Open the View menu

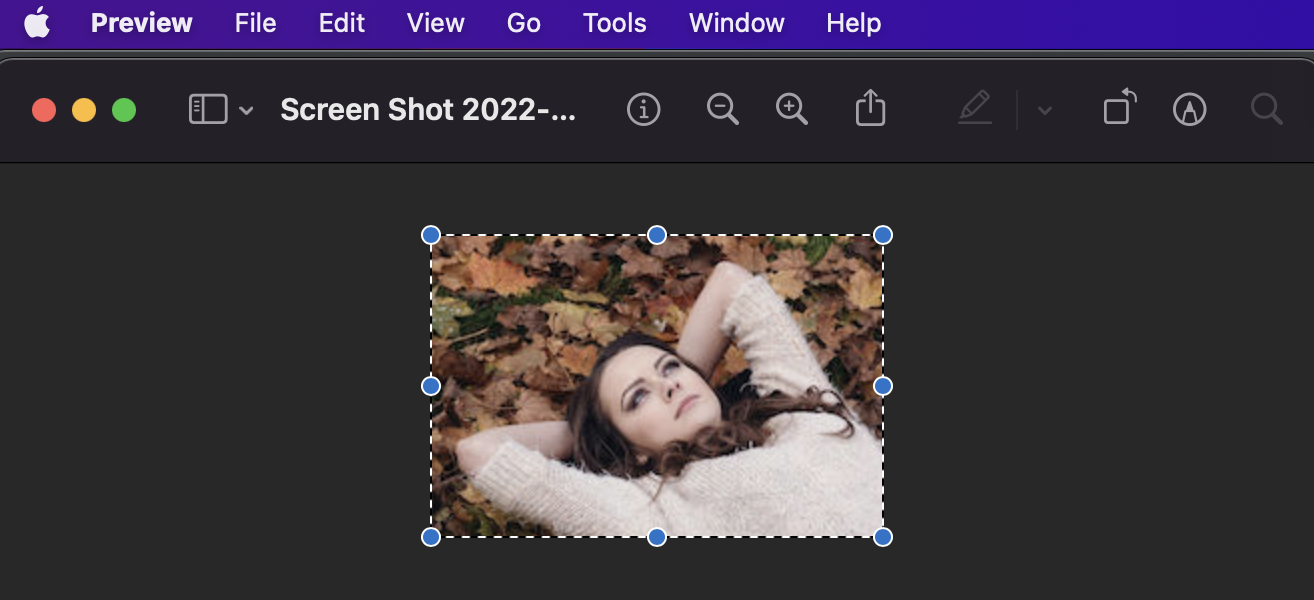point(436,23)
